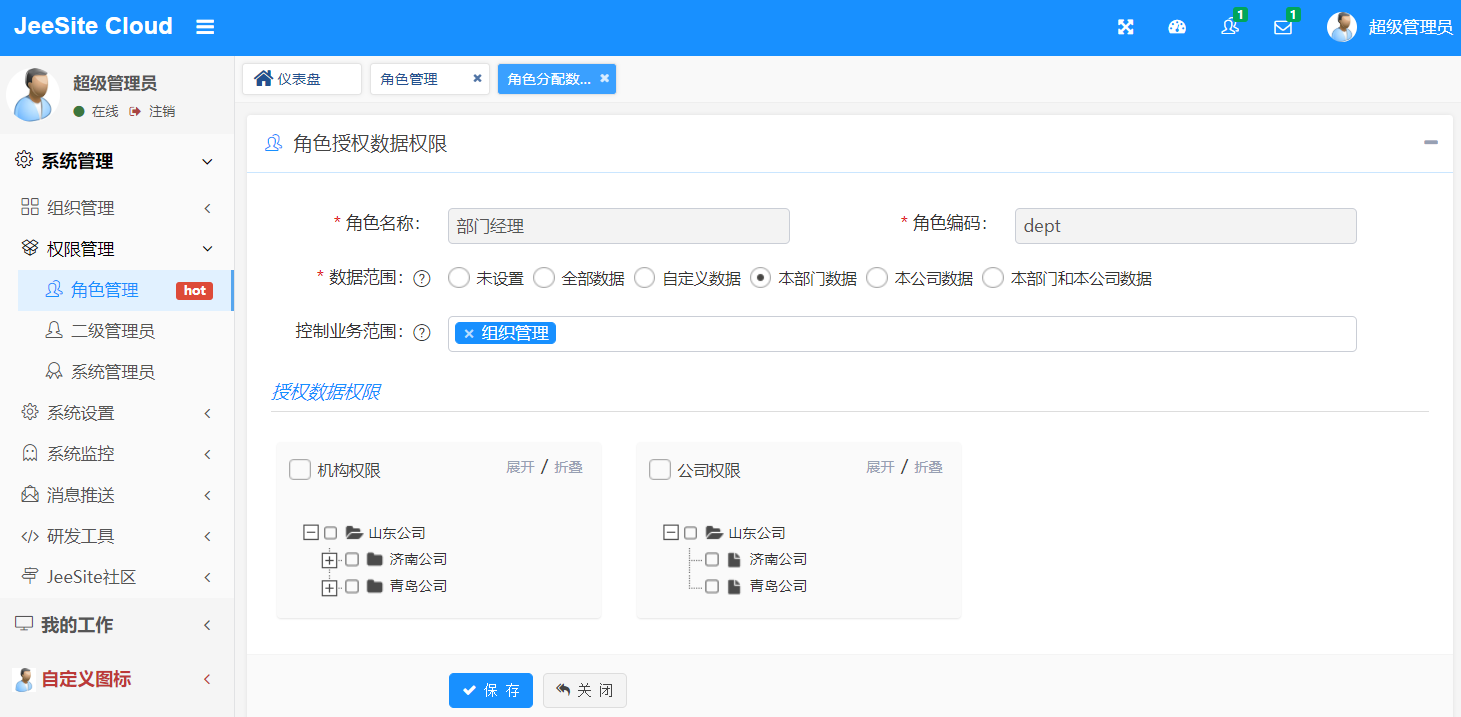Collapse the 权限管理 submenu arrow
The height and width of the screenshot is (717, 1461).
tap(208, 249)
